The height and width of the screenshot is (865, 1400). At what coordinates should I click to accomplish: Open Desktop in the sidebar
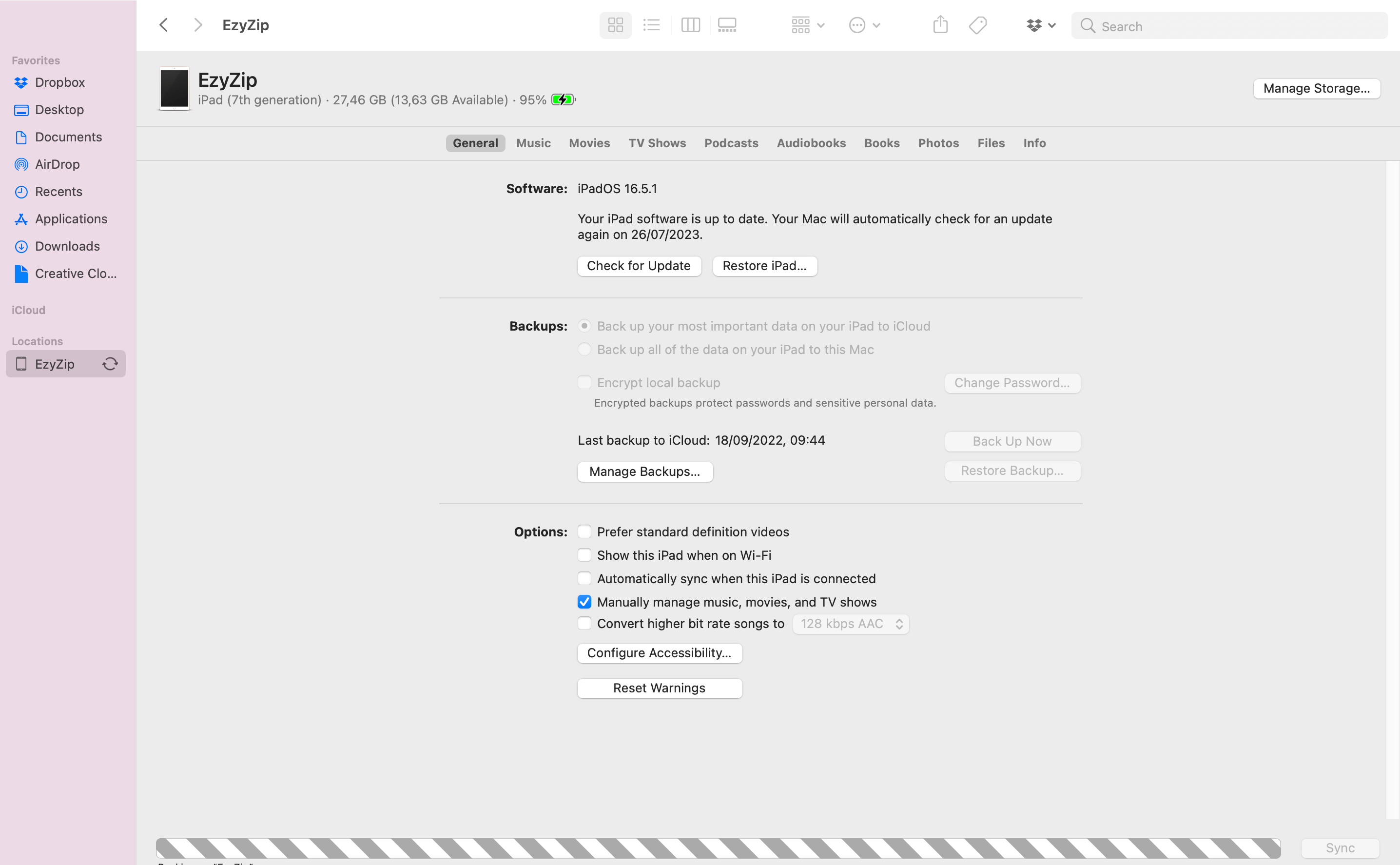click(x=59, y=109)
